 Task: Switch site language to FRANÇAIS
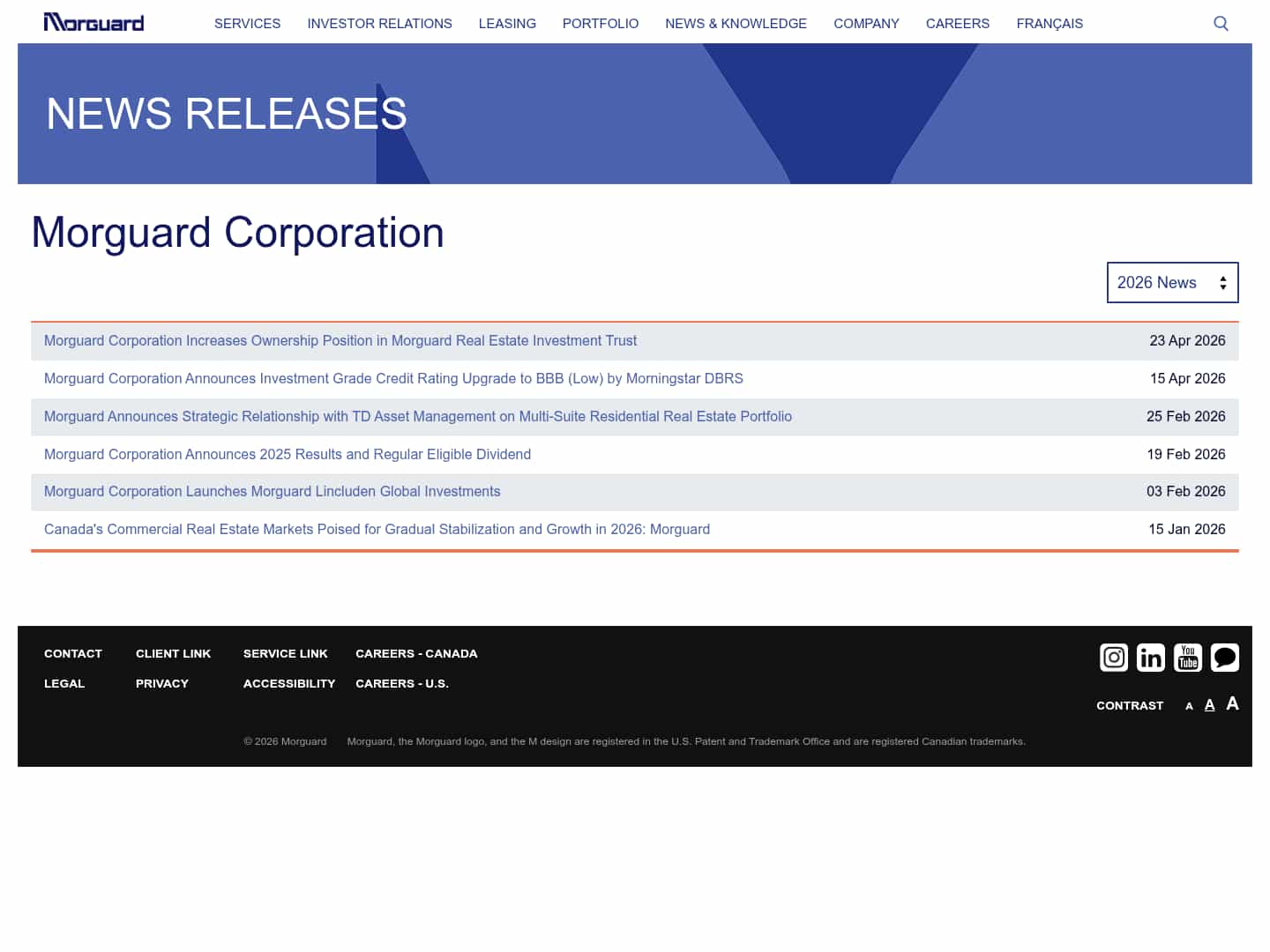point(1050,24)
